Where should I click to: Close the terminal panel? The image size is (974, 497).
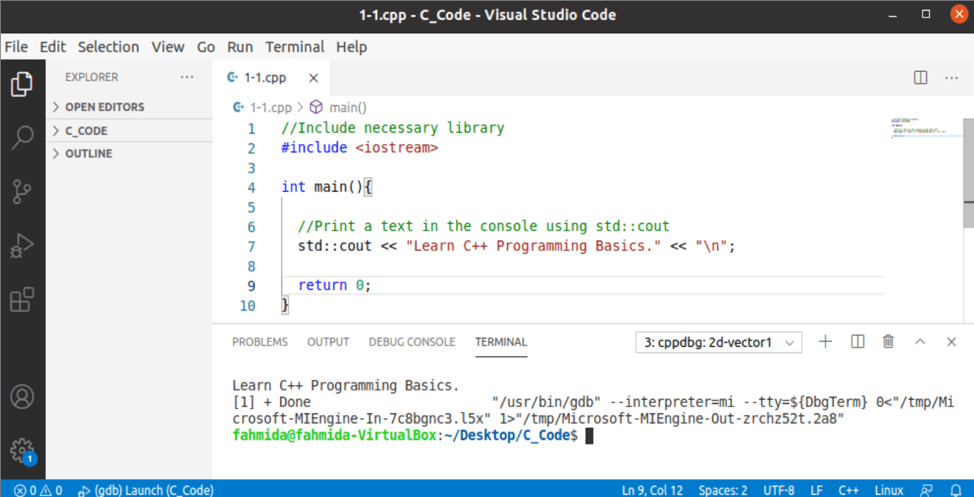pyautogui.click(x=951, y=341)
